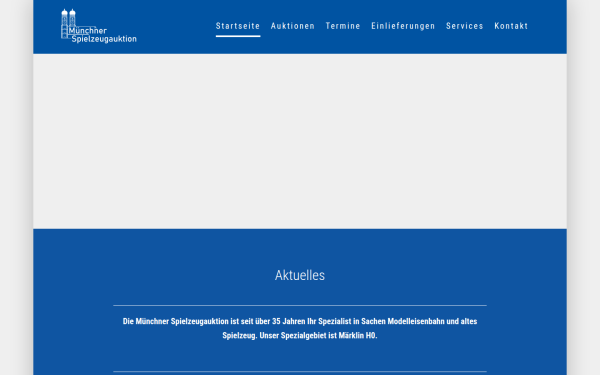Open the Services menu item
Image resolution: width=600 pixels, height=375 pixels.
(465, 26)
